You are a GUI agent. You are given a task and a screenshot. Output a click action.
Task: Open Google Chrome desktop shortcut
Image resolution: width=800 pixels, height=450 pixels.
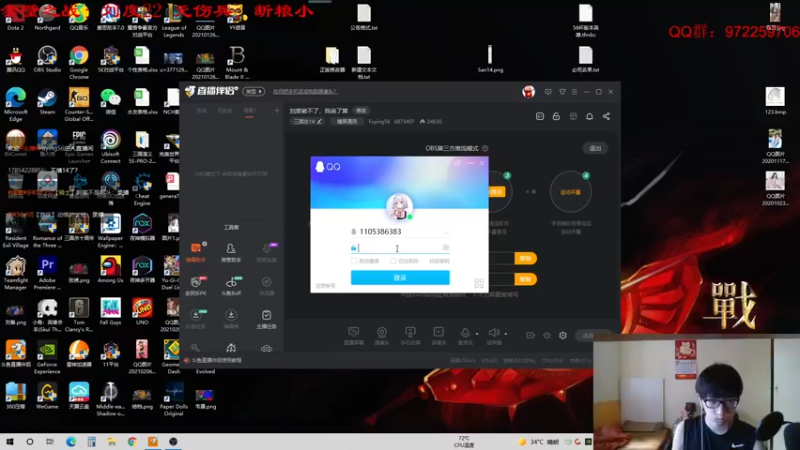[79, 62]
